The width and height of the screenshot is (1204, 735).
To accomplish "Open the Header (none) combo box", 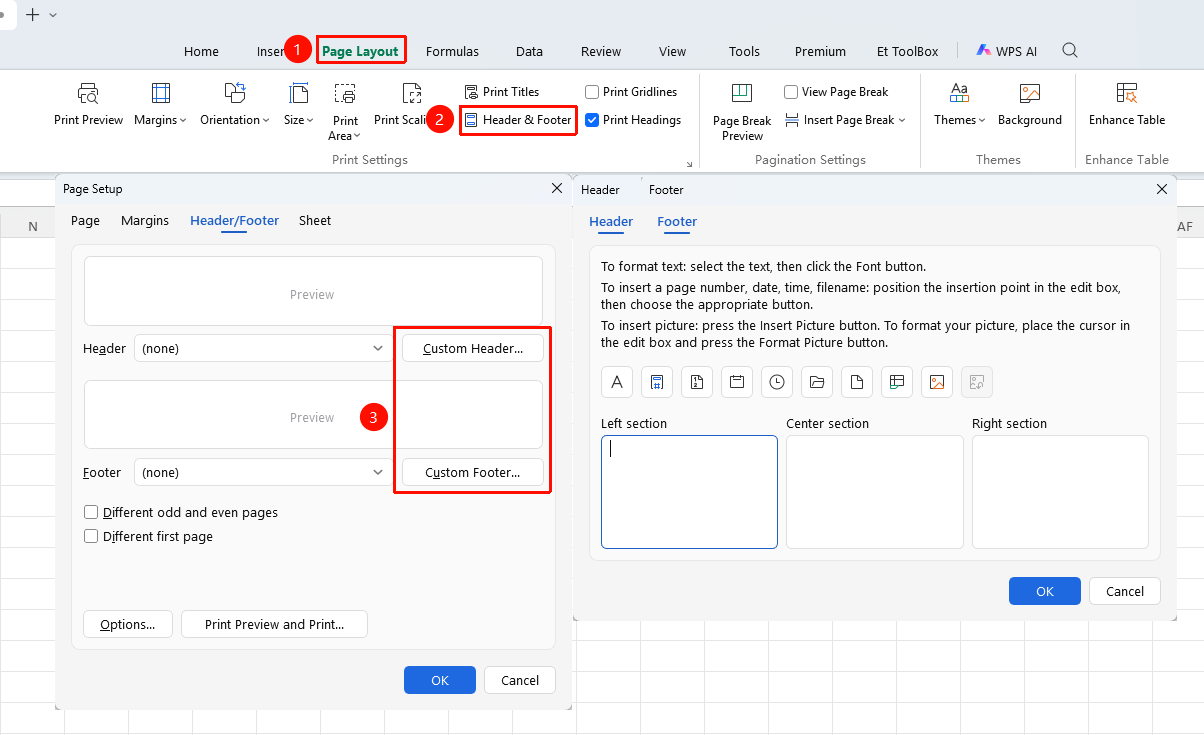I will [263, 348].
